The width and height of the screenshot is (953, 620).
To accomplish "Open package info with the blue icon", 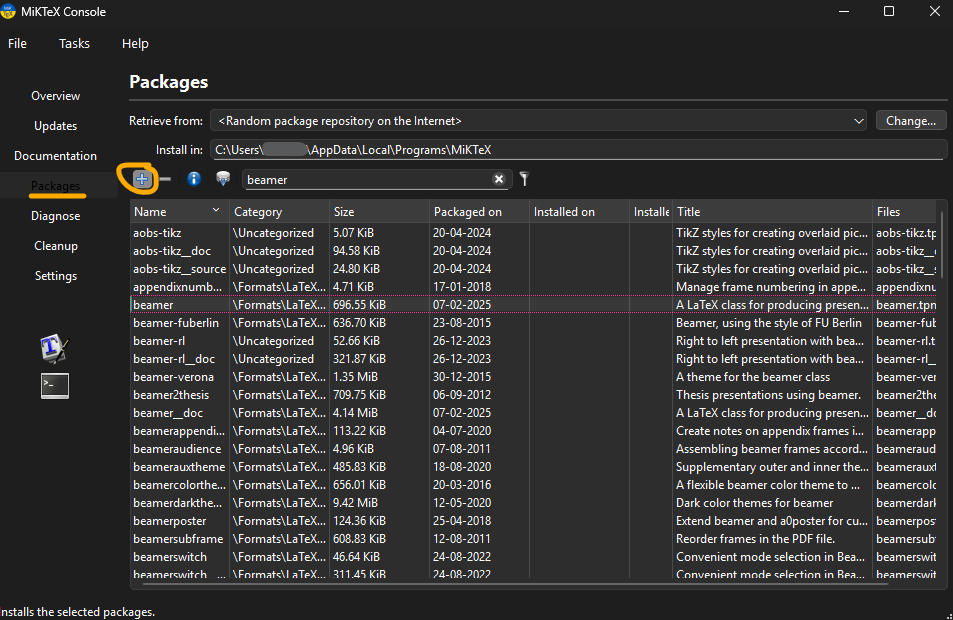I will [194, 179].
